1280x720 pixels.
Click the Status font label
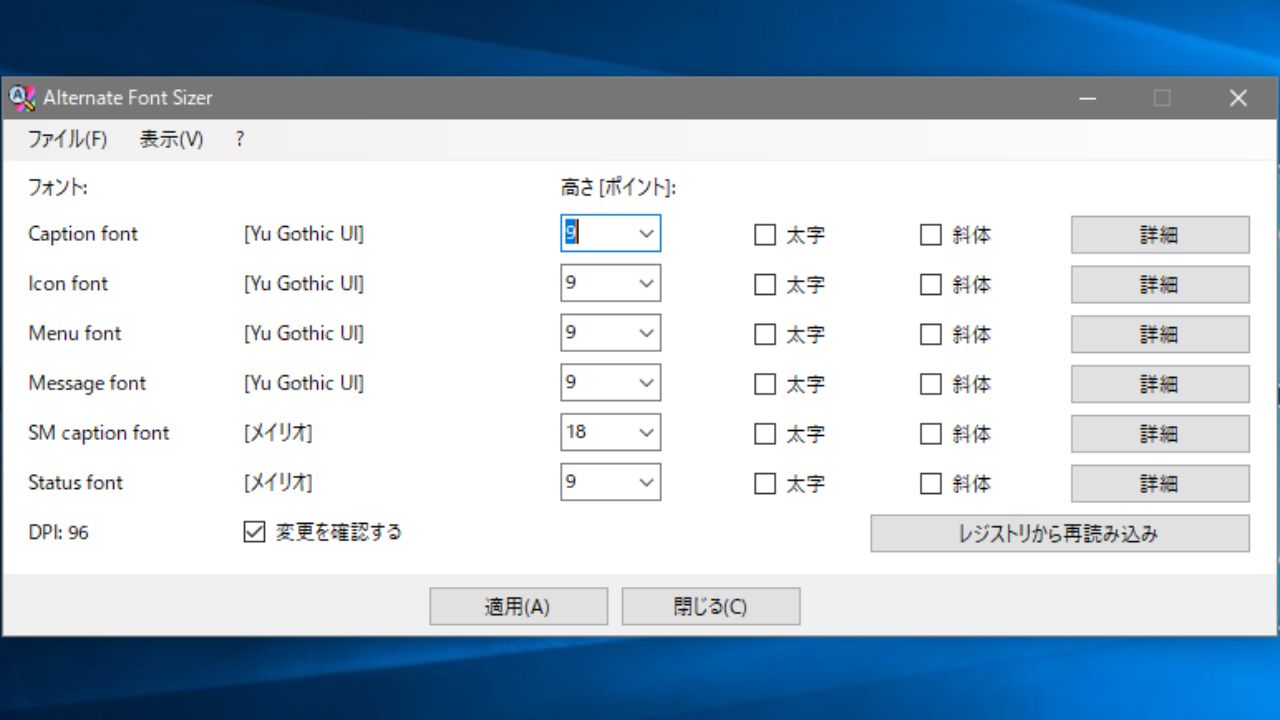tap(76, 484)
